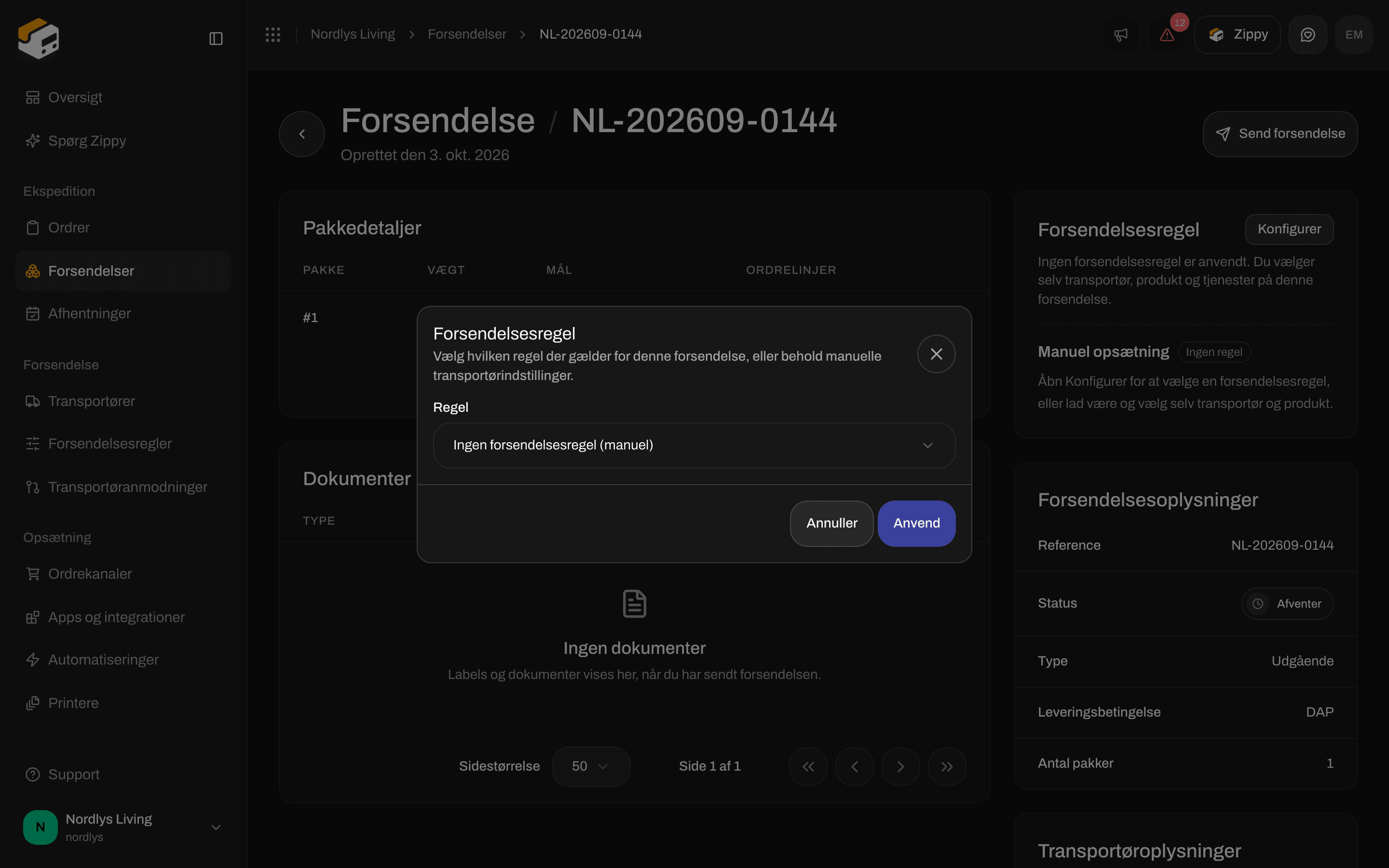Click the Printere icon in the sidebar

coord(33,703)
